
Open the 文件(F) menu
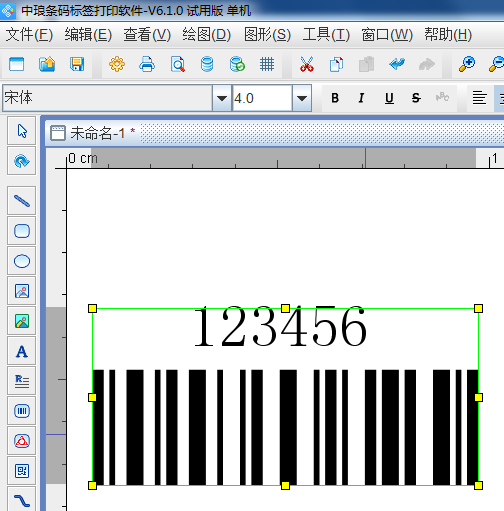29,35
